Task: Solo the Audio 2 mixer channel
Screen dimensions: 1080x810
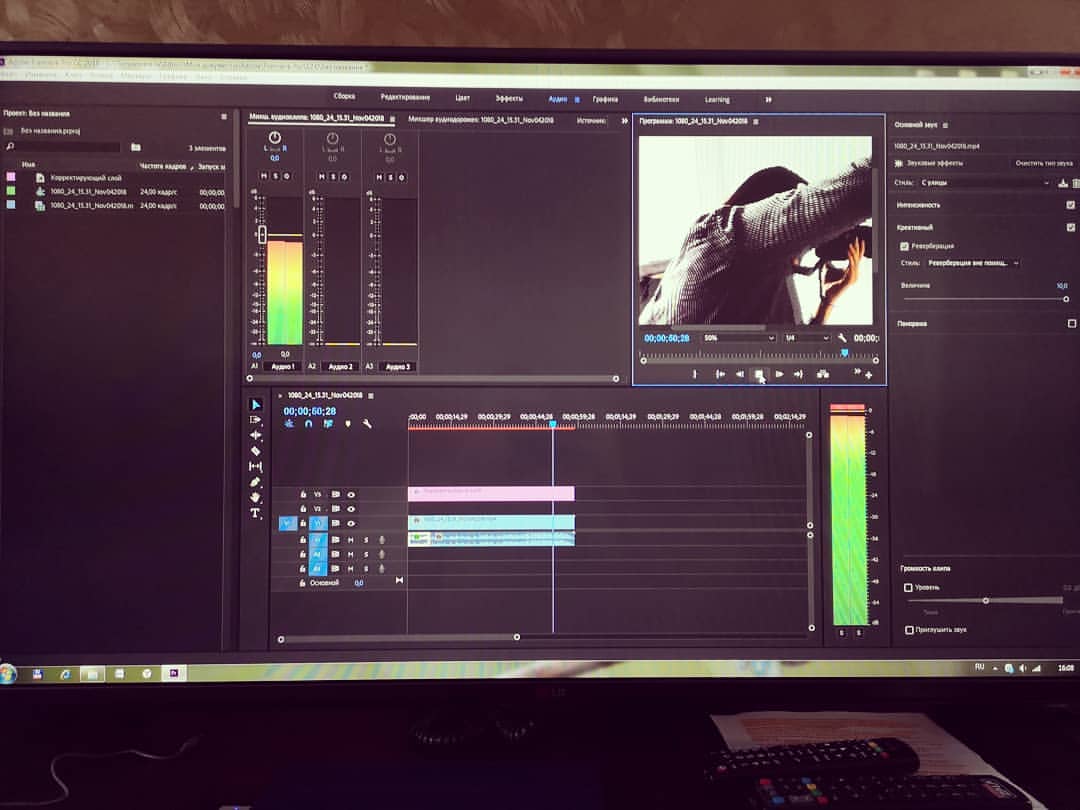Action: [x=333, y=176]
